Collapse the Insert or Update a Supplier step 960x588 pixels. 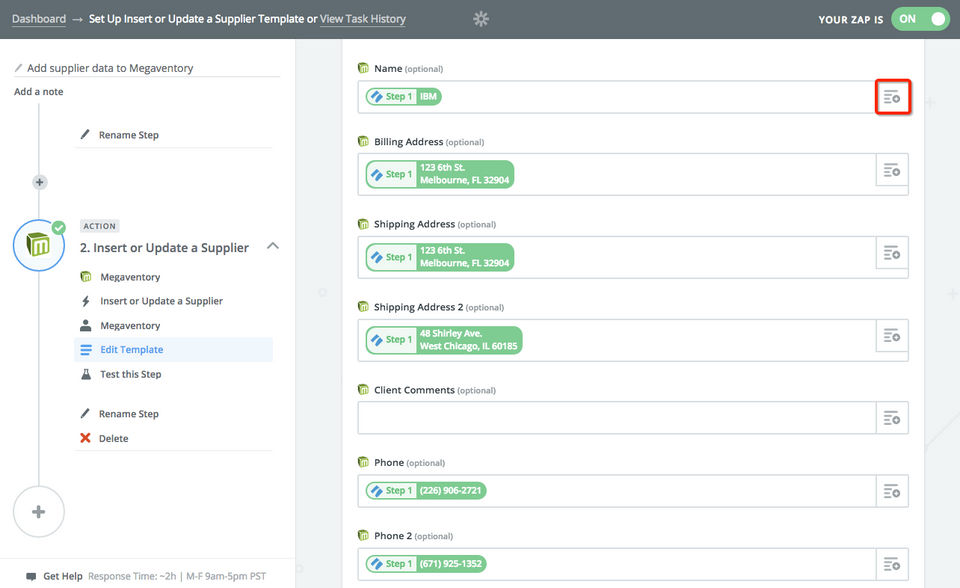point(273,247)
